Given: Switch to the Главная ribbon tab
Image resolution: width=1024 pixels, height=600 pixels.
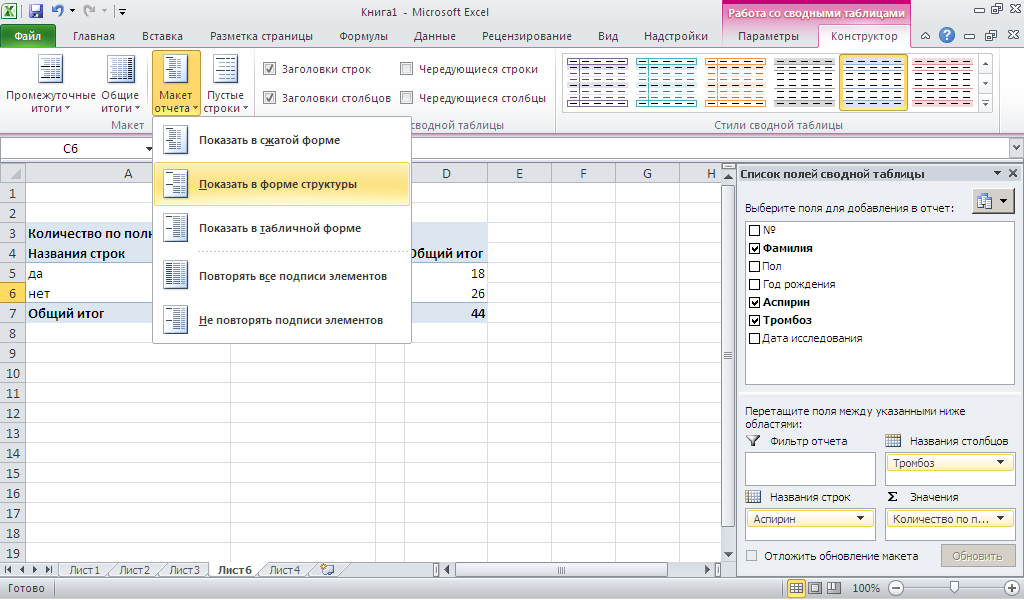Looking at the screenshot, I should pyautogui.click(x=93, y=36).
